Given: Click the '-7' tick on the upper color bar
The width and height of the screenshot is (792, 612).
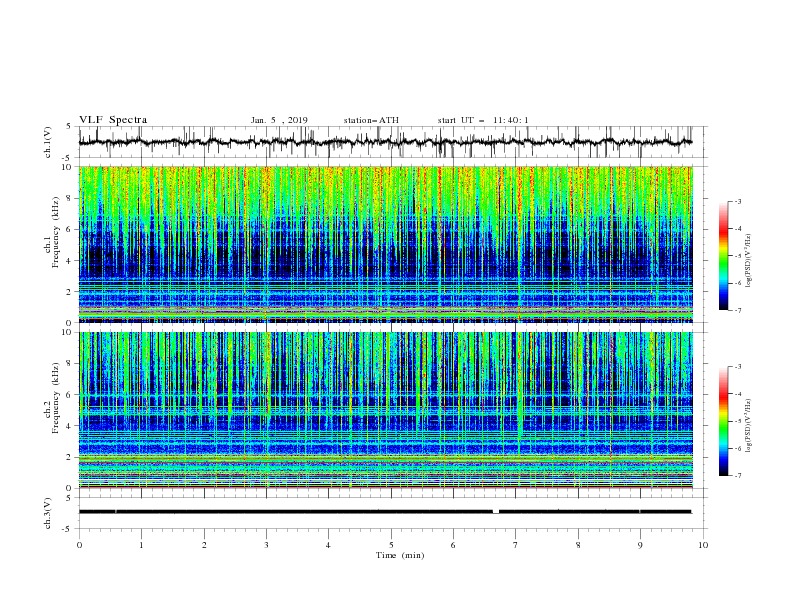Looking at the screenshot, I should (x=737, y=310).
